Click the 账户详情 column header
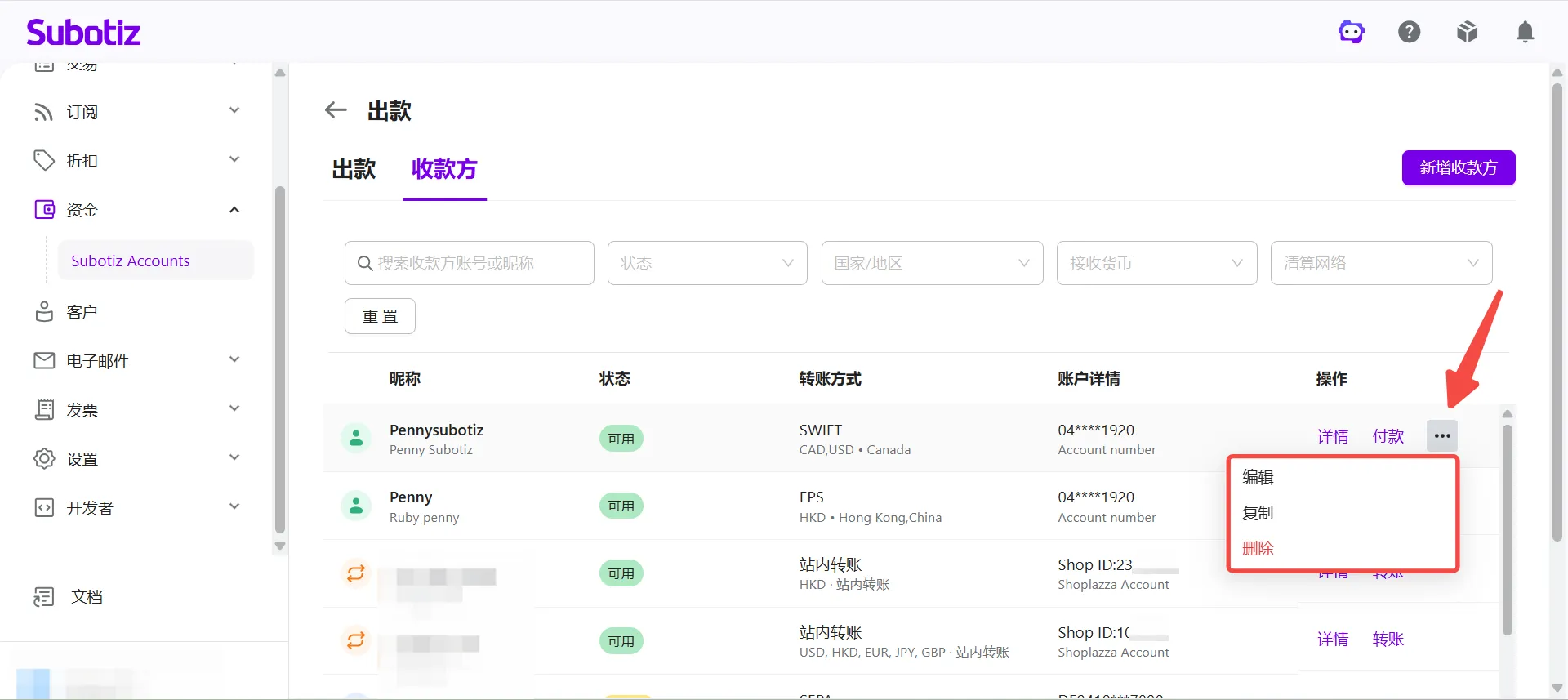 pos(1089,378)
